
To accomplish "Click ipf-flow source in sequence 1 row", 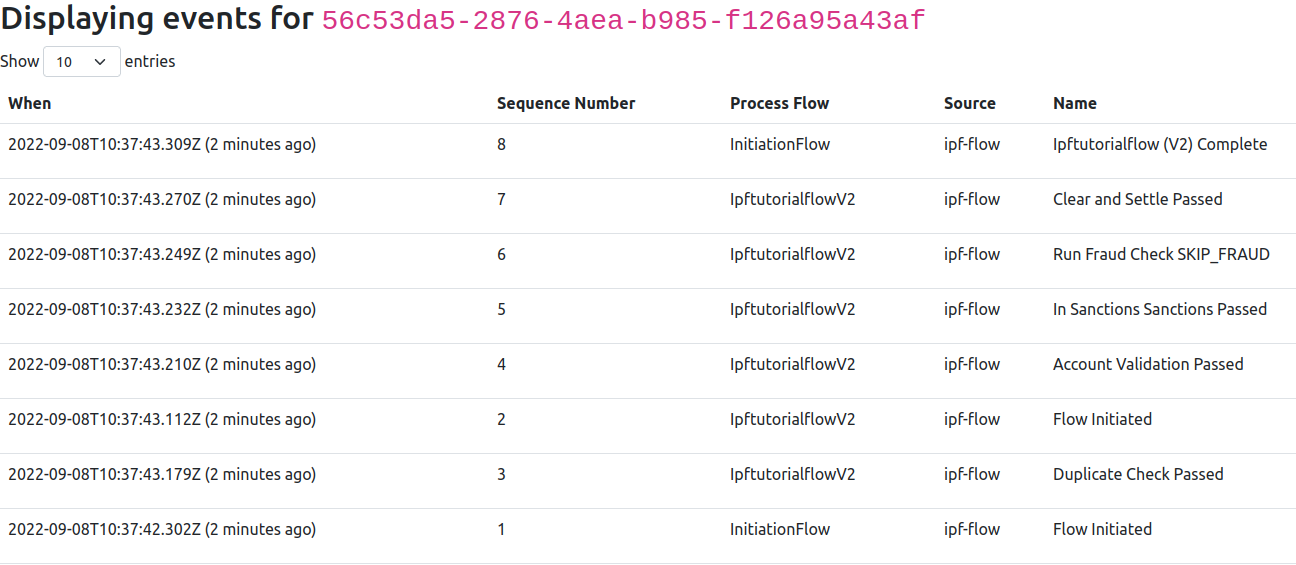I will tap(971, 529).
